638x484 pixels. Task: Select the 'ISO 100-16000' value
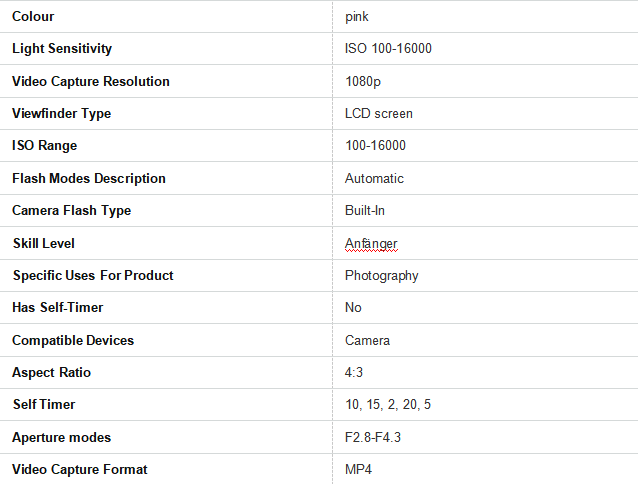coord(388,49)
